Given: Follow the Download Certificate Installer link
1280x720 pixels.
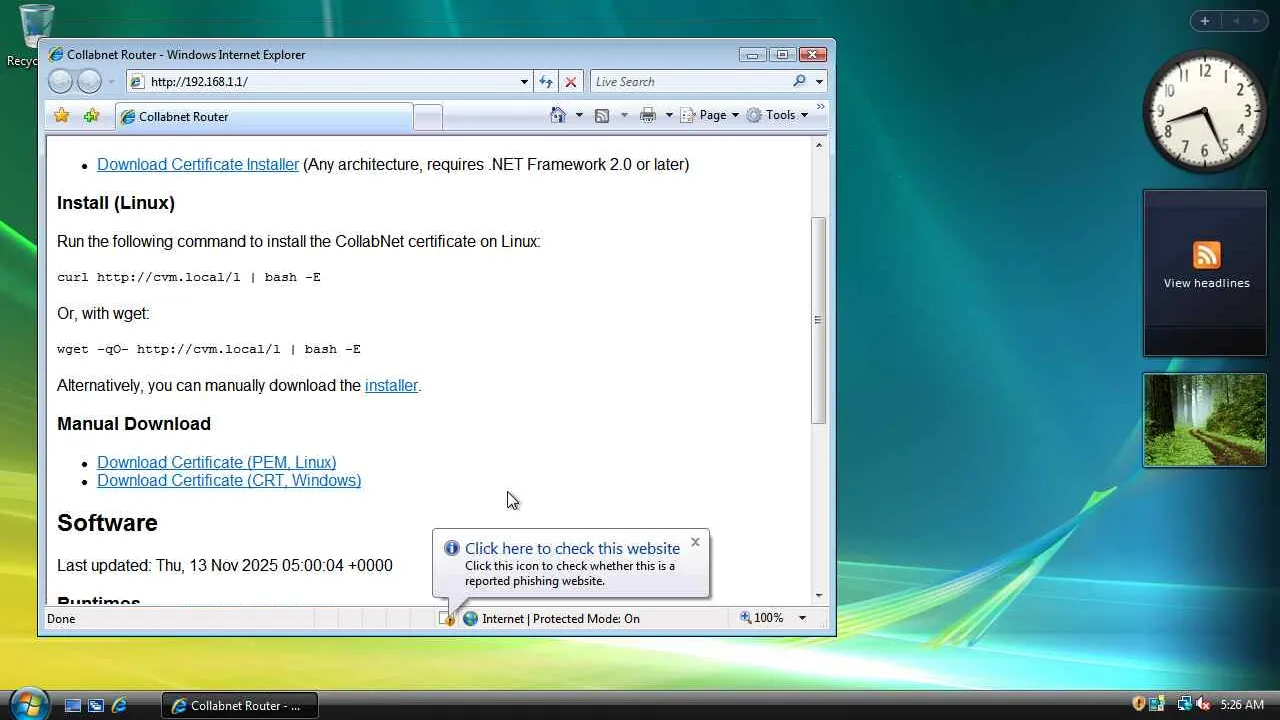Looking at the screenshot, I should pyautogui.click(x=198, y=164).
